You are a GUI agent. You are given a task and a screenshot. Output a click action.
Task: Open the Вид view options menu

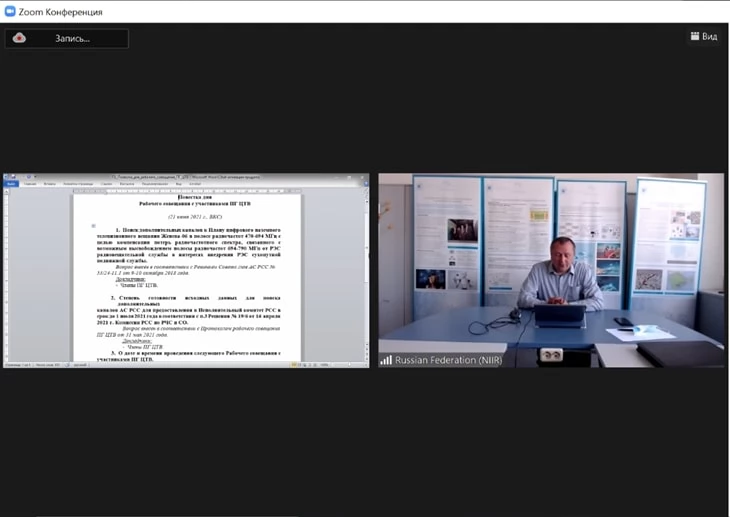(704, 36)
